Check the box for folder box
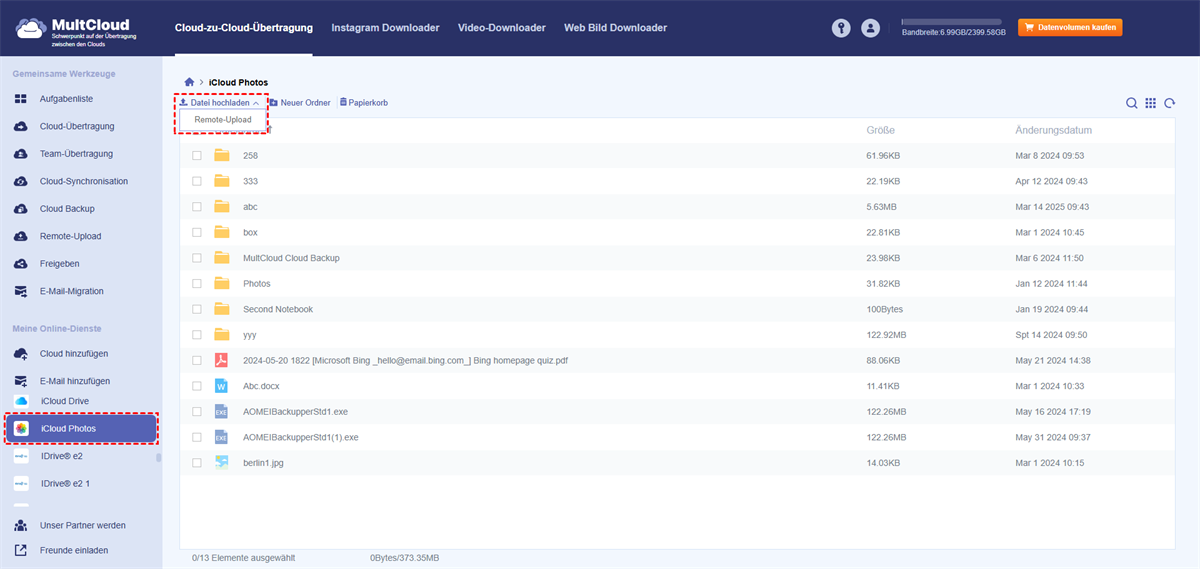 [x=197, y=232]
